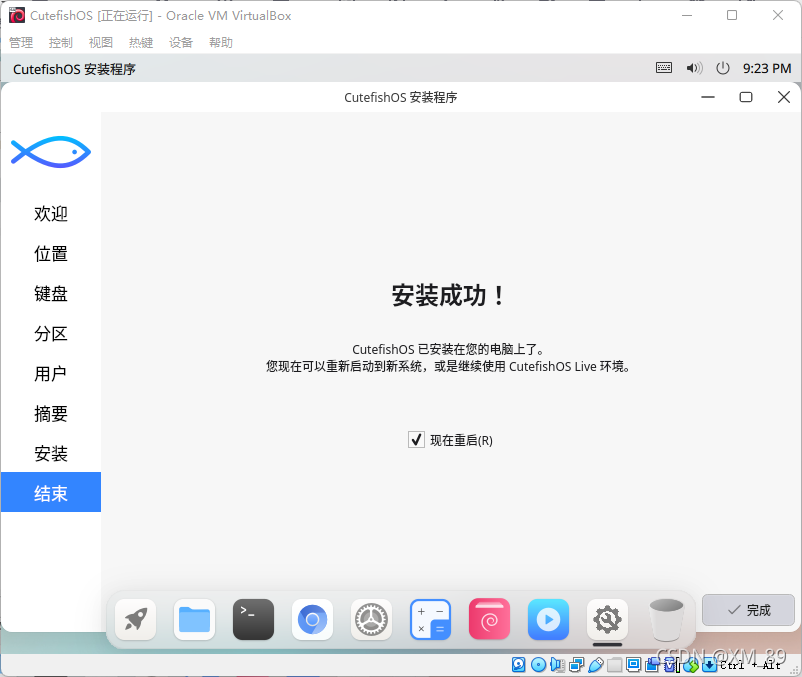This screenshot has width=802, height=677.
Task: Click VirtualBox optical disc status icon
Action: click(539, 665)
